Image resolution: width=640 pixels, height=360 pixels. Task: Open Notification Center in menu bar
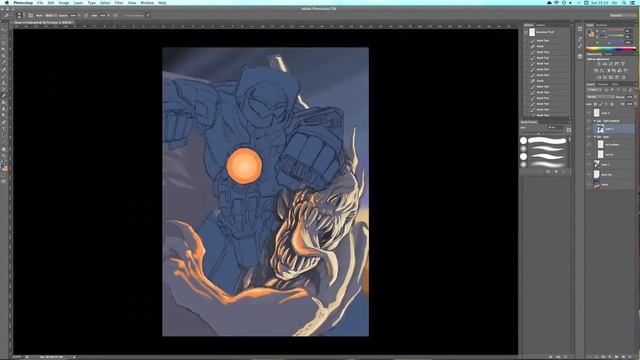(633, 2)
